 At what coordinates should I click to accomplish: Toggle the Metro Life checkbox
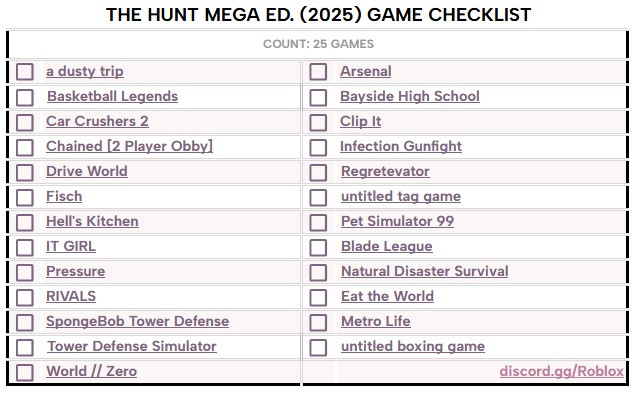pos(318,322)
